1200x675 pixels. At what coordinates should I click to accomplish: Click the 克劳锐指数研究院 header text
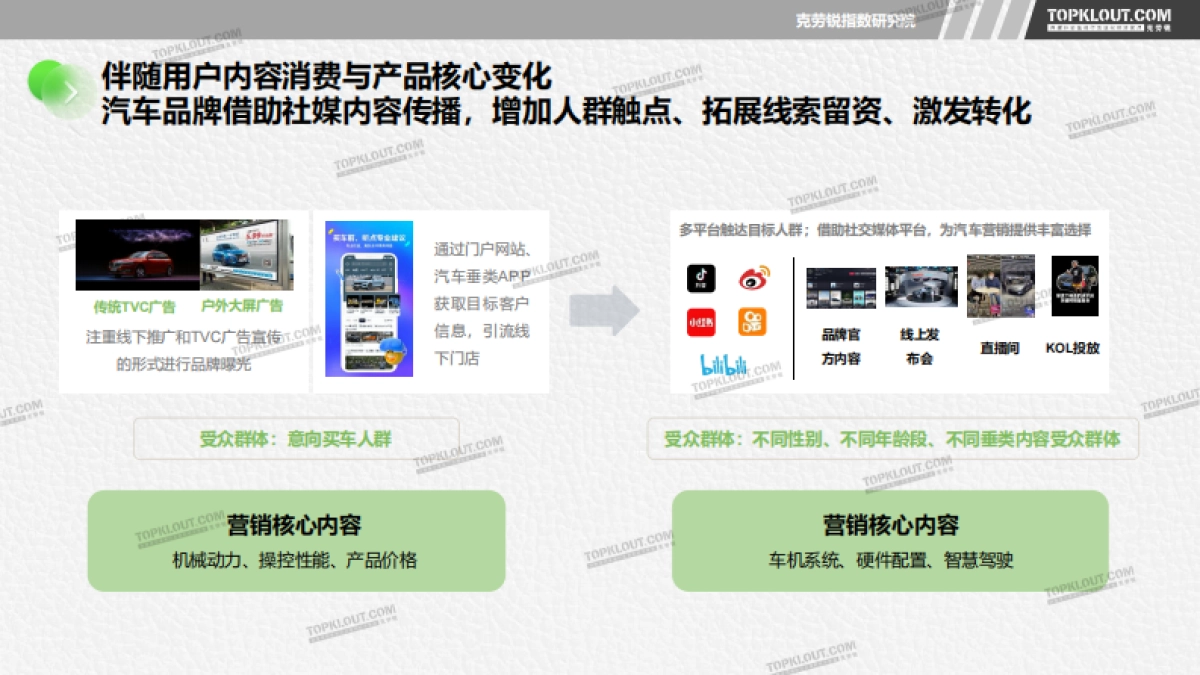pos(855,17)
